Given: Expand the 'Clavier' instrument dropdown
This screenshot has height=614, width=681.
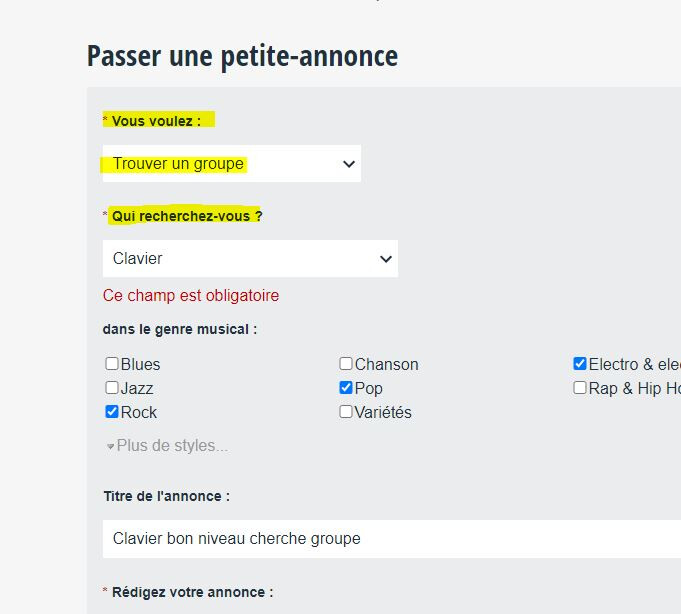Looking at the screenshot, I should coord(250,258).
